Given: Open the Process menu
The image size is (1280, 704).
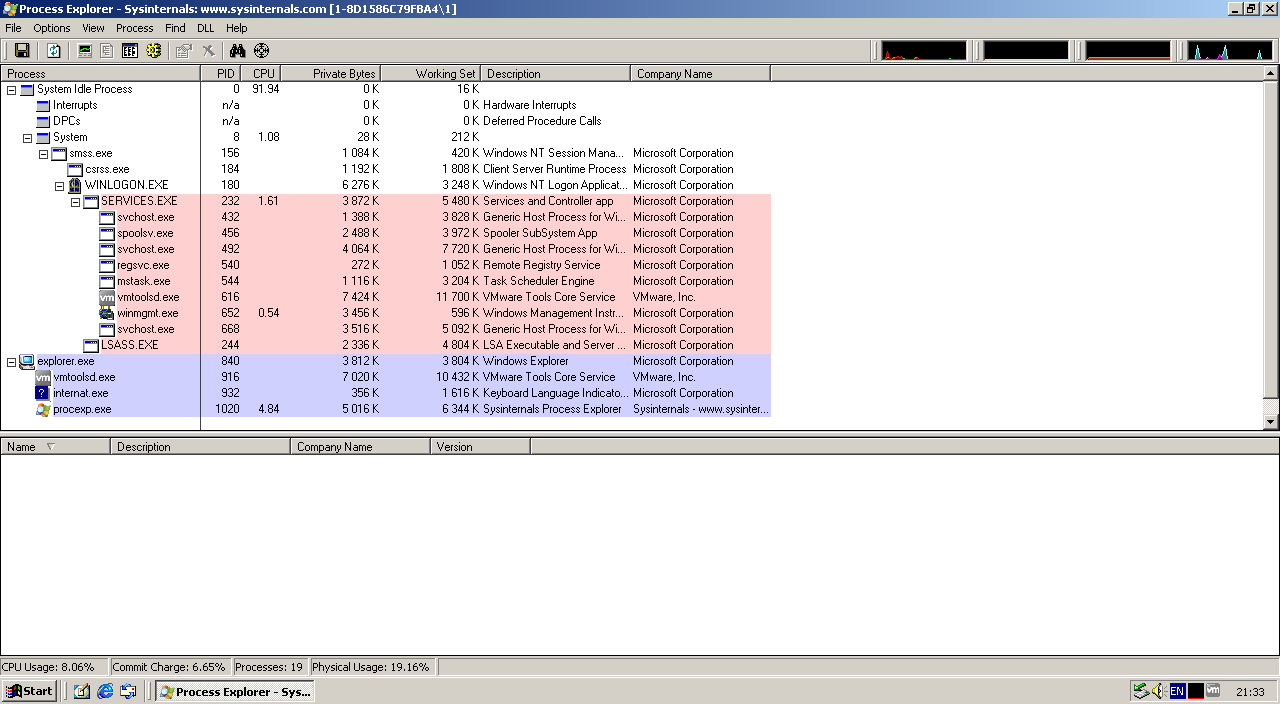Looking at the screenshot, I should (135, 28).
